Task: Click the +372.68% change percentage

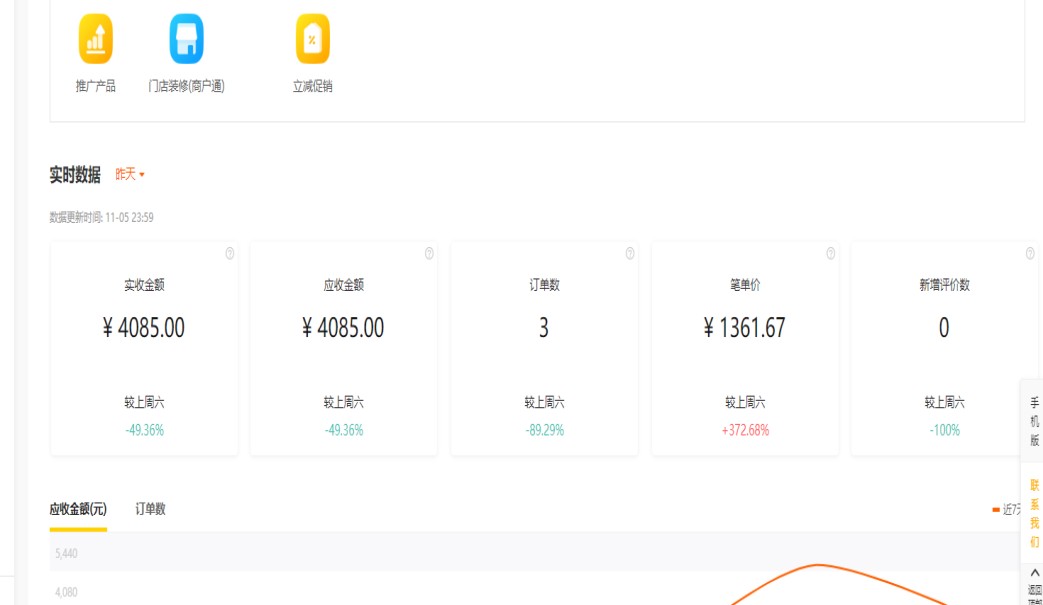Action: 745,430
